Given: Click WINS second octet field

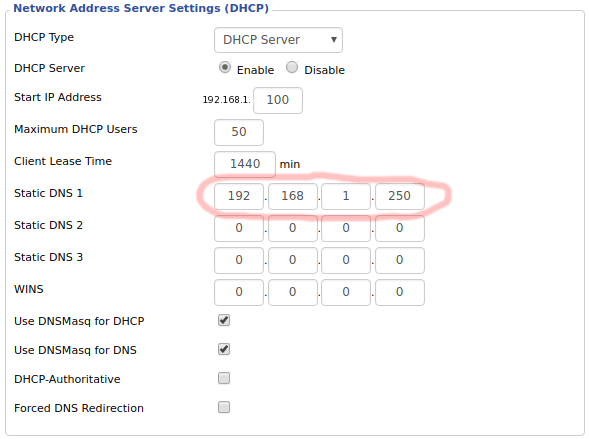Looking at the screenshot, I should (x=293, y=292).
